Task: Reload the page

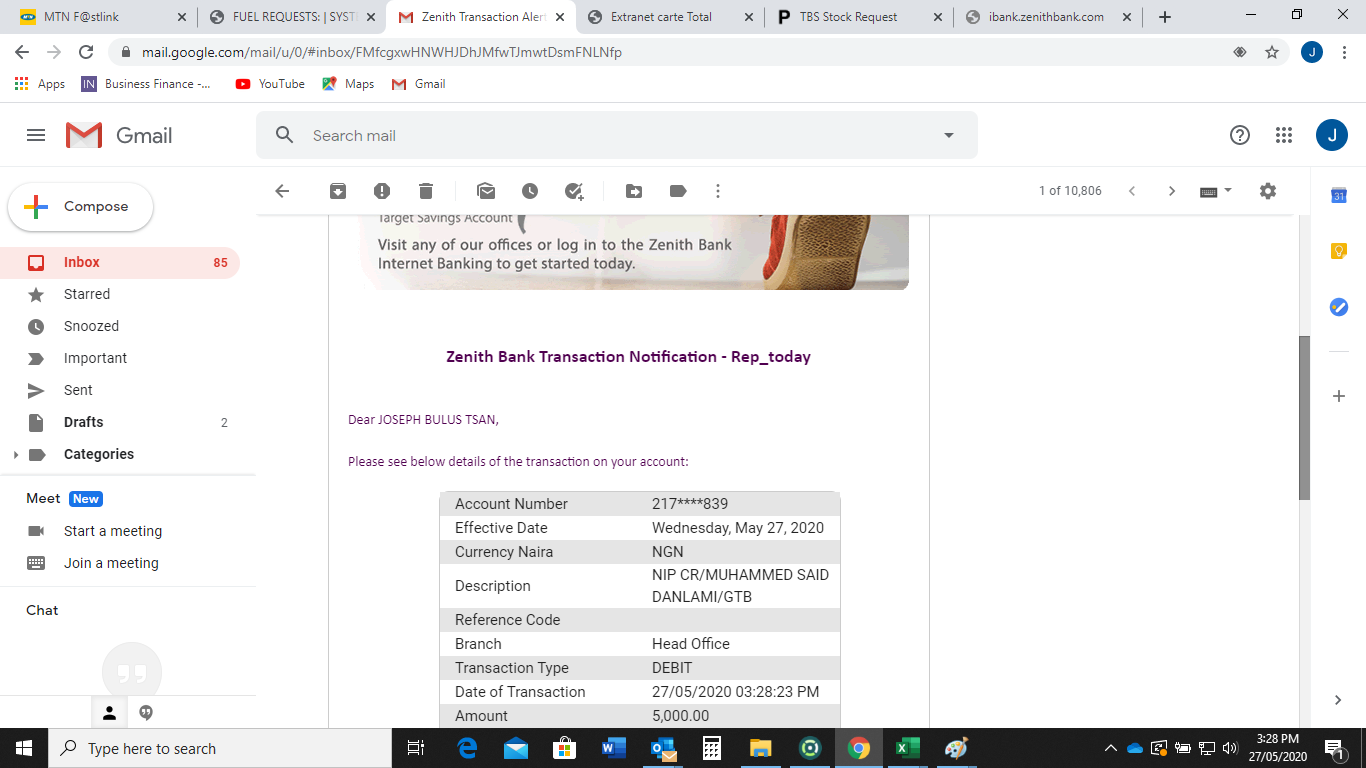Action: [x=86, y=52]
